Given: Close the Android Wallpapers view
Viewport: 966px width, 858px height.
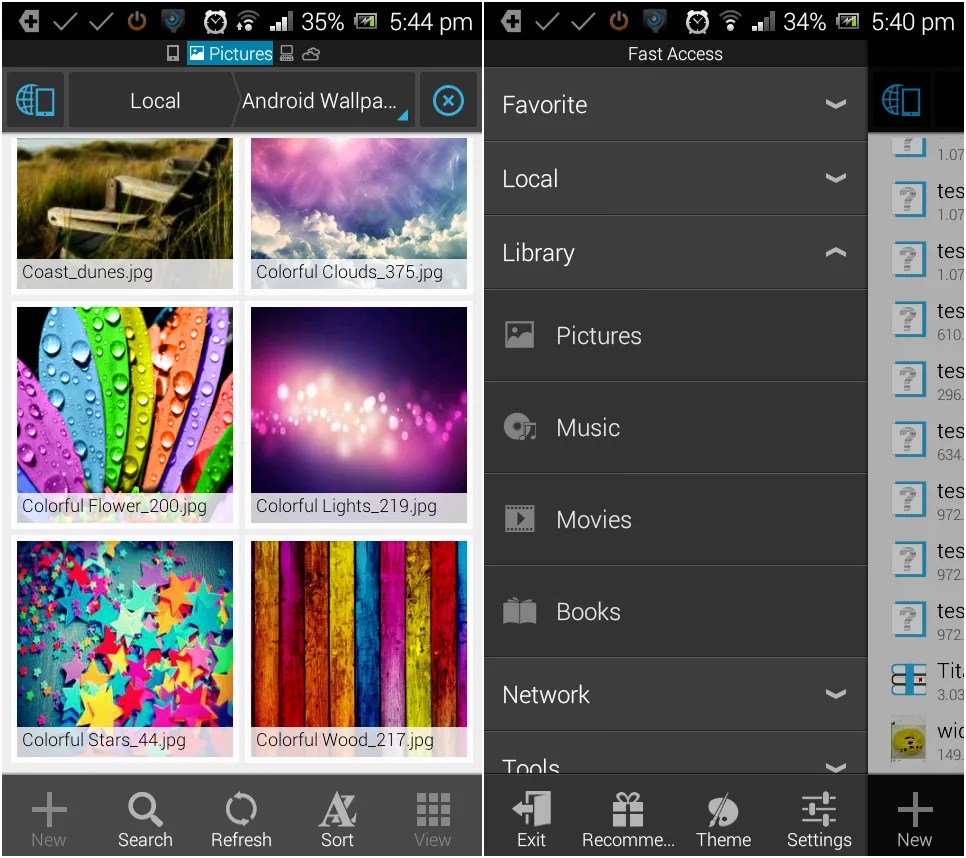Looking at the screenshot, I should point(448,100).
